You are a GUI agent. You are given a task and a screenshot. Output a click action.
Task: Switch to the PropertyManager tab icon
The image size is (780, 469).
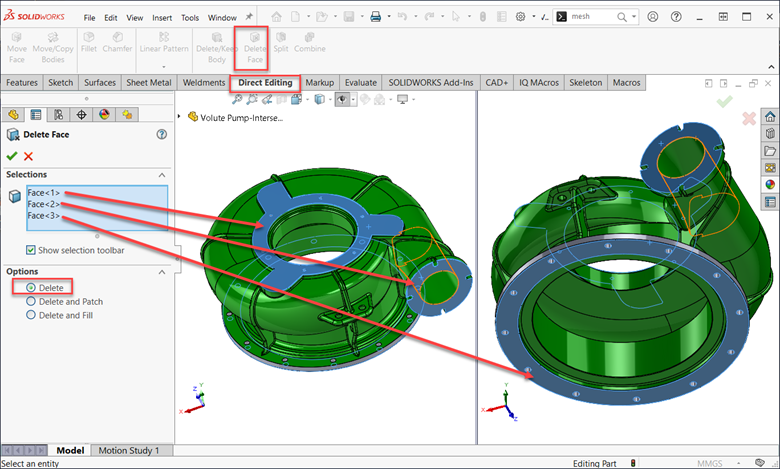tap(36, 115)
